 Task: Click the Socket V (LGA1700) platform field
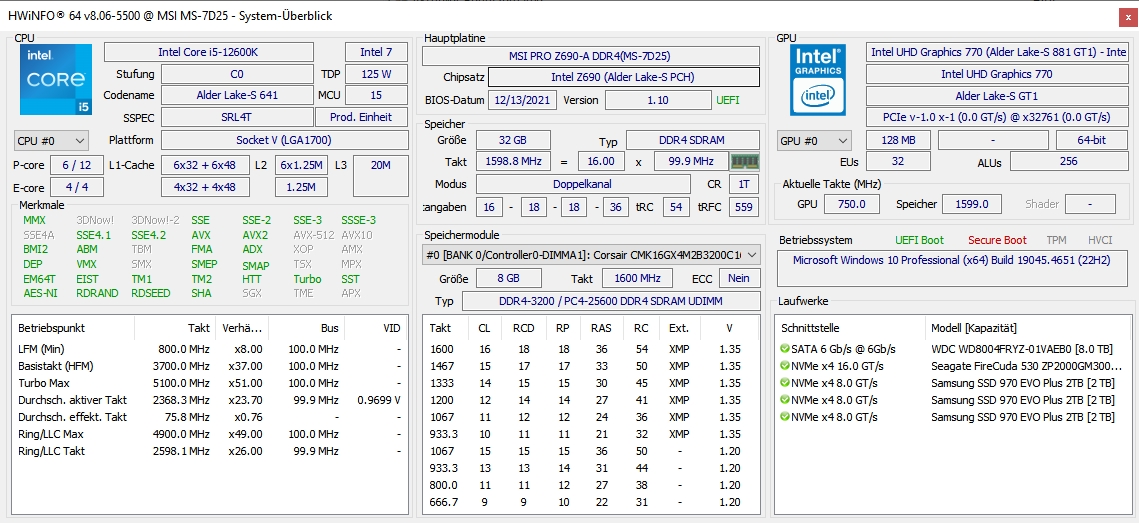(x=284, y=140)
